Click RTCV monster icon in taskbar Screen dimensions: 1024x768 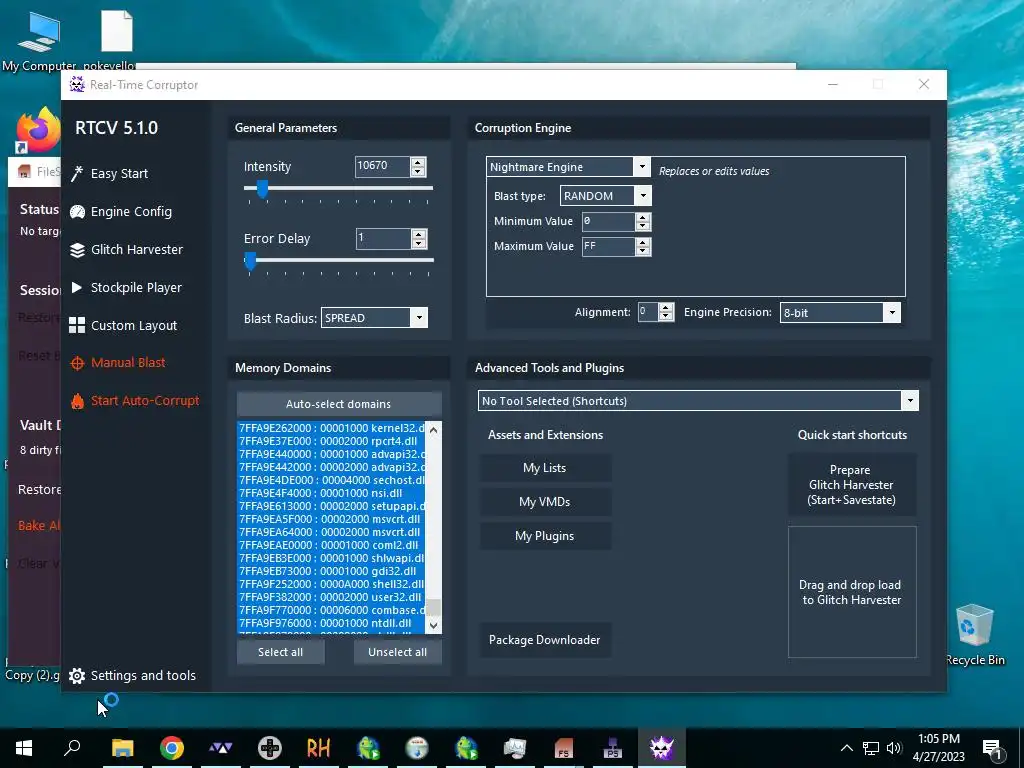pos(662,748)
